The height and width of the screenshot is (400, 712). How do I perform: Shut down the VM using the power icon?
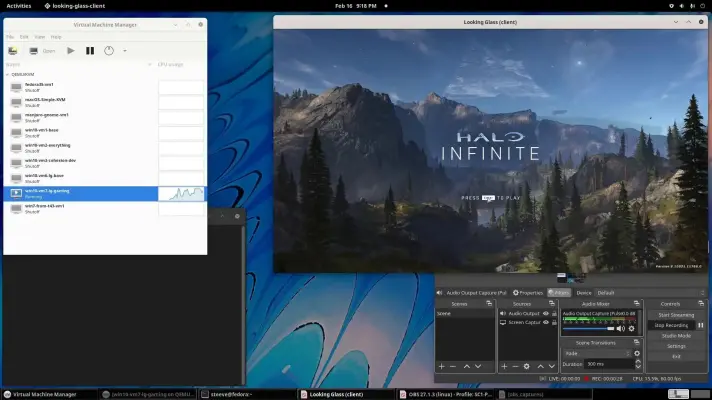(x=109, y=51)
